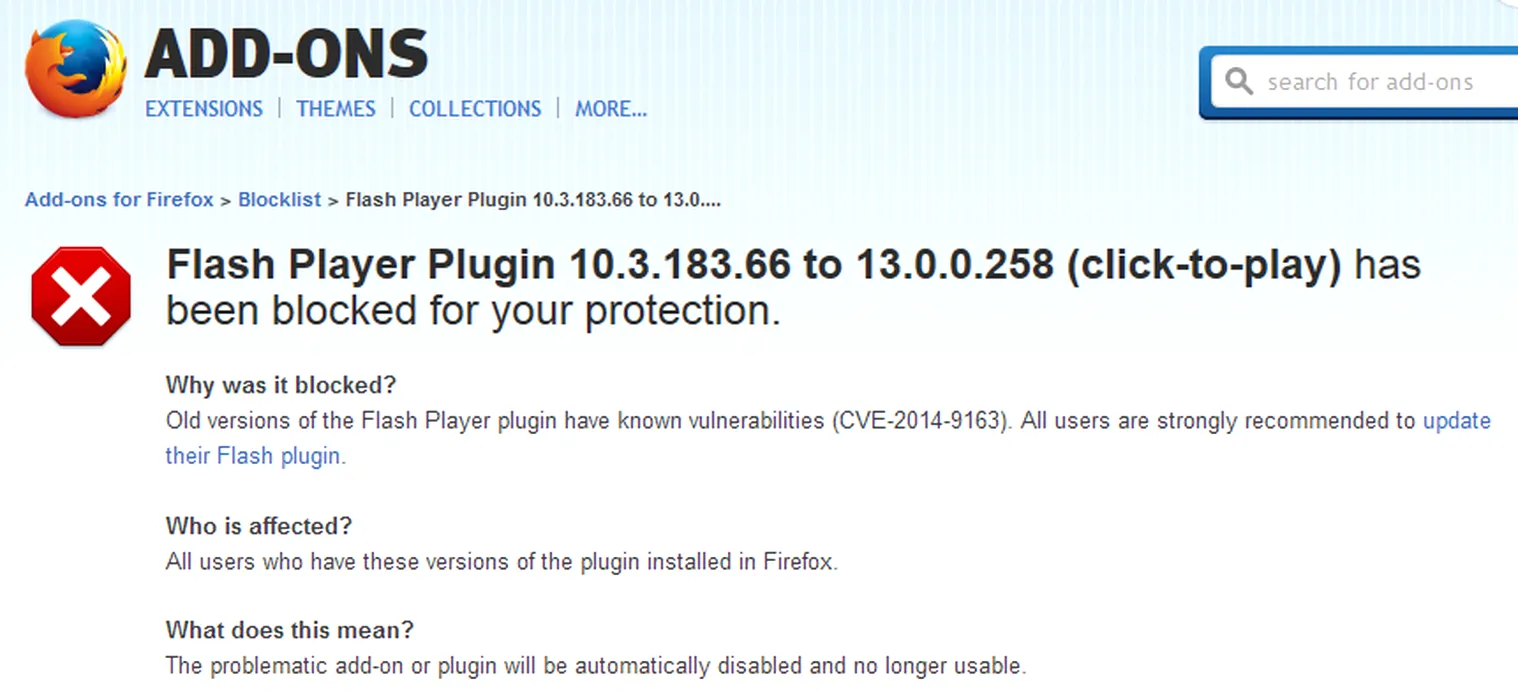Open the update their Flash plugin link

pos(1456,421)
